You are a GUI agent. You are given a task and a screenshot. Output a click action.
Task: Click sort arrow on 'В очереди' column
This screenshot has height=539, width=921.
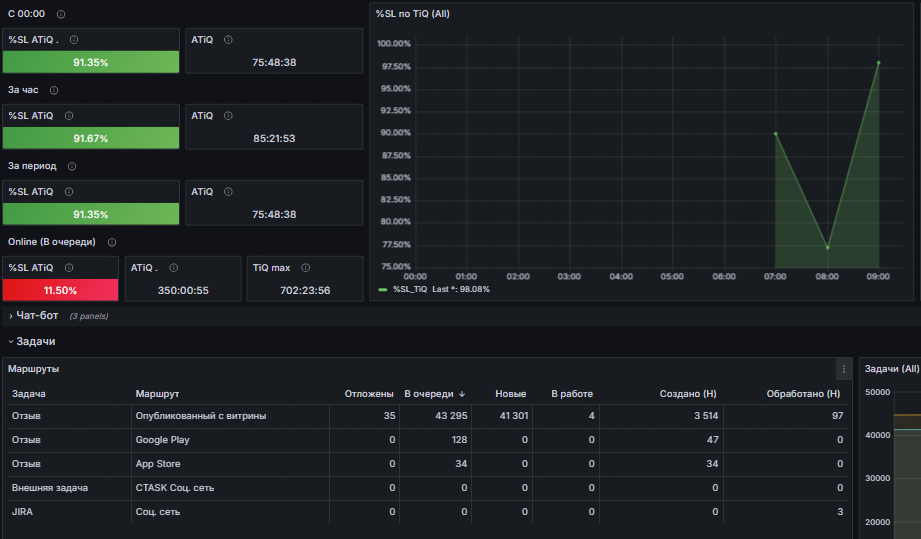pos(462,394)
